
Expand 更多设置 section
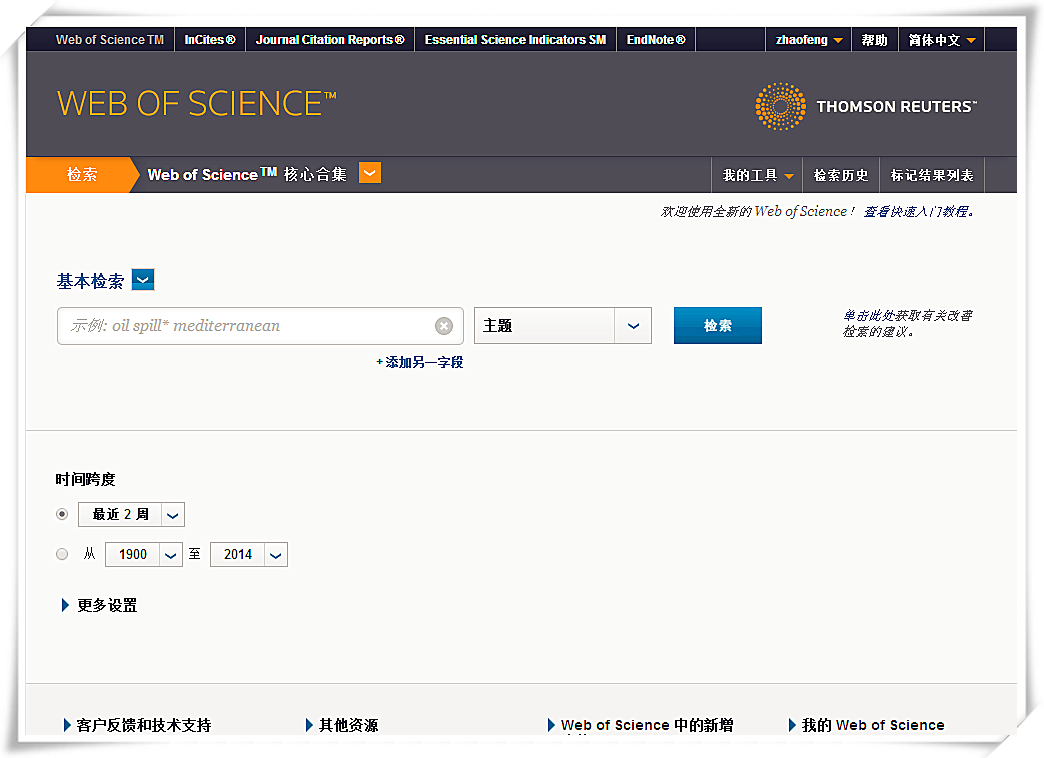click(100, 605)
